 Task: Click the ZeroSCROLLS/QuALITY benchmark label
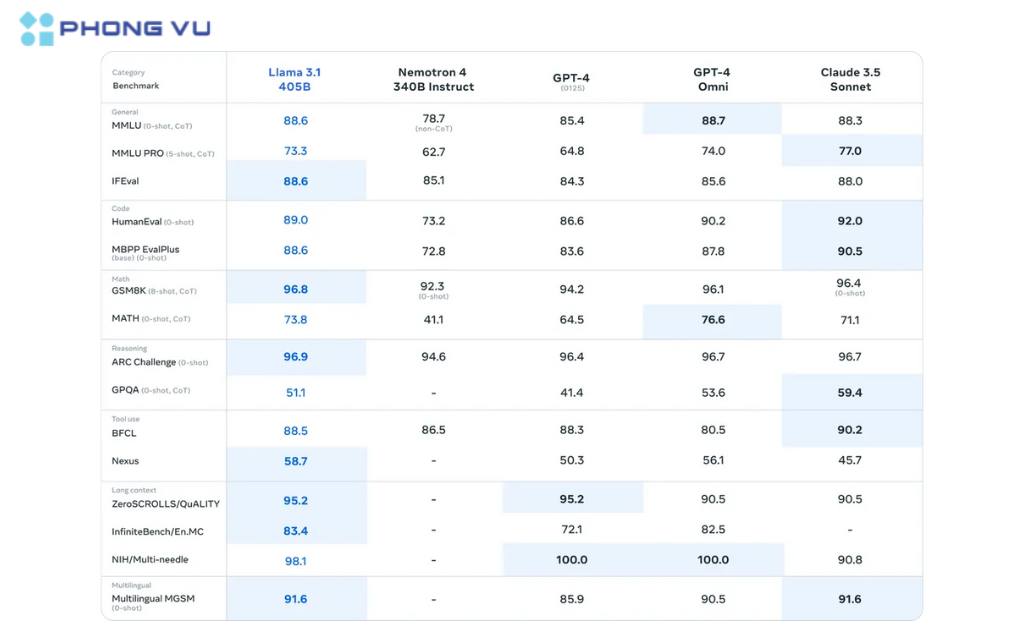click(x=165, y=504)
